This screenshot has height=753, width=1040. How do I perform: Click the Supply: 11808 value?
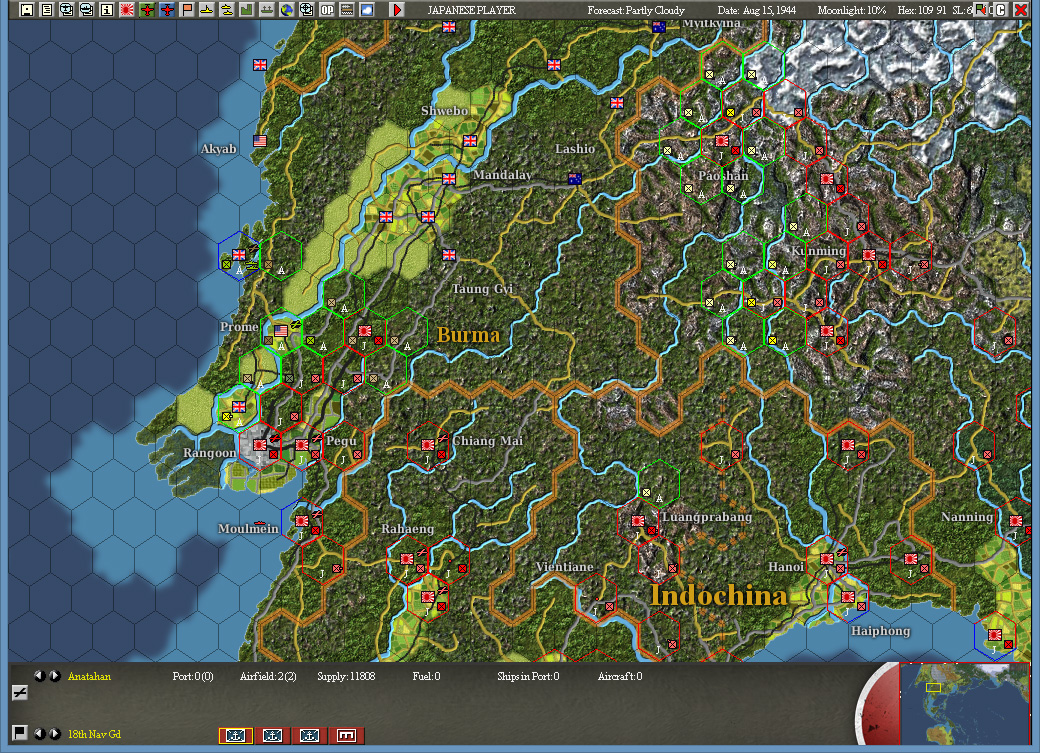pyautogui.click(x=346, y=676)
